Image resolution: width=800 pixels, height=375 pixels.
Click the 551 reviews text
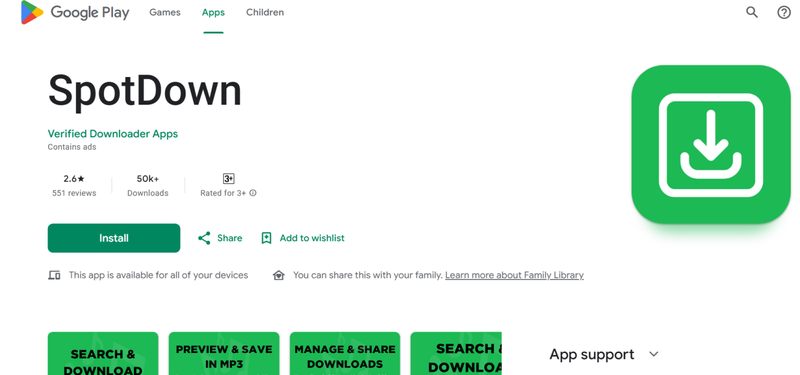(74, 193)
